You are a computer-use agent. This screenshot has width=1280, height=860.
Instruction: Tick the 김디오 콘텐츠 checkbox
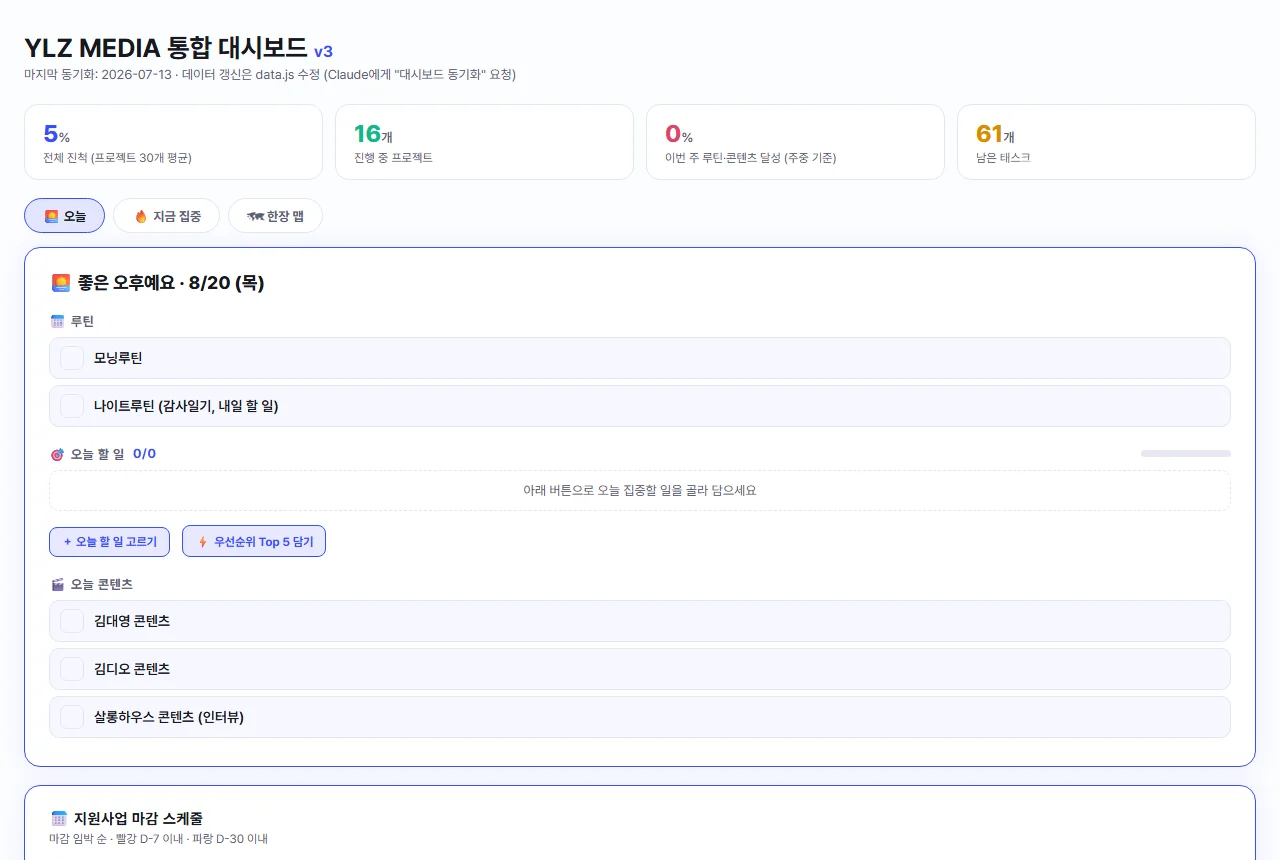click(x=72, y=669)
